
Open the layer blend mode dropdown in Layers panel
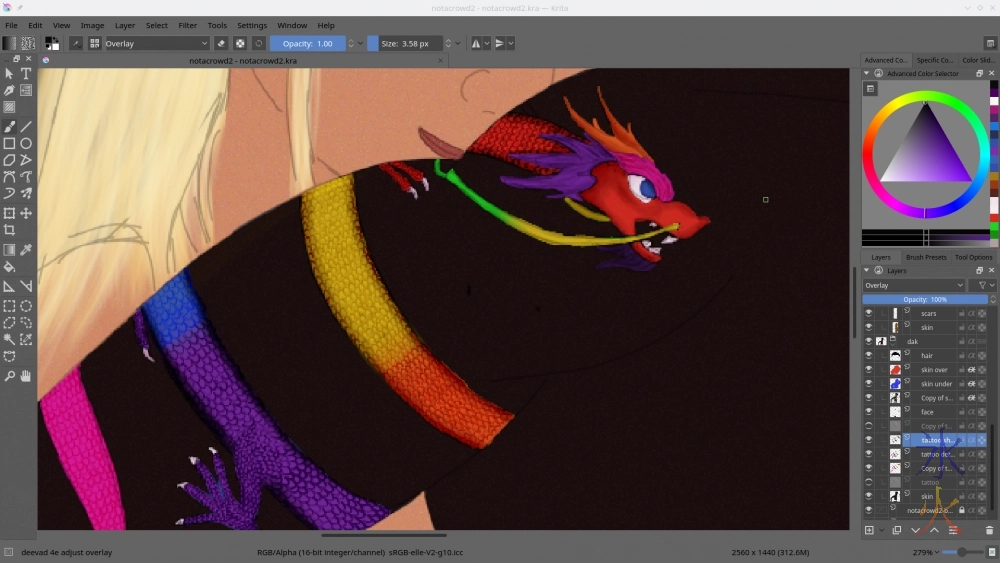point(914,285)
